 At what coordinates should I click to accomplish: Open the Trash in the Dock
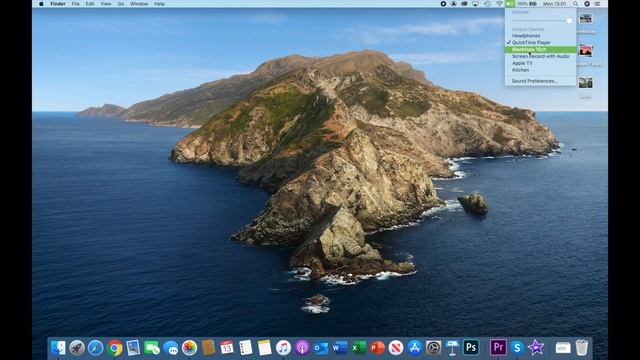582,348
